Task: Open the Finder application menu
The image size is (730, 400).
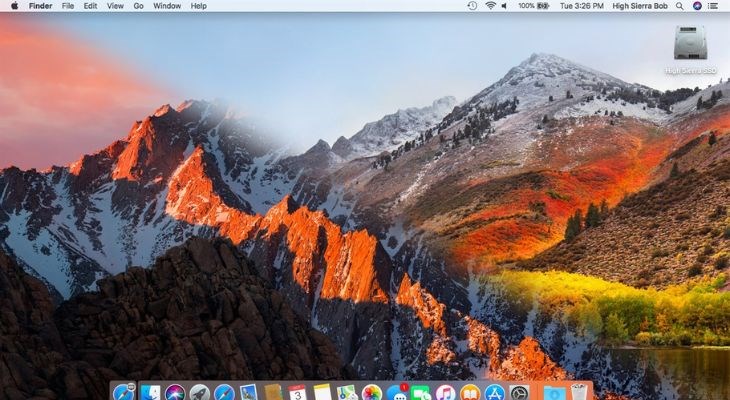Action: (x=40, y=6)
